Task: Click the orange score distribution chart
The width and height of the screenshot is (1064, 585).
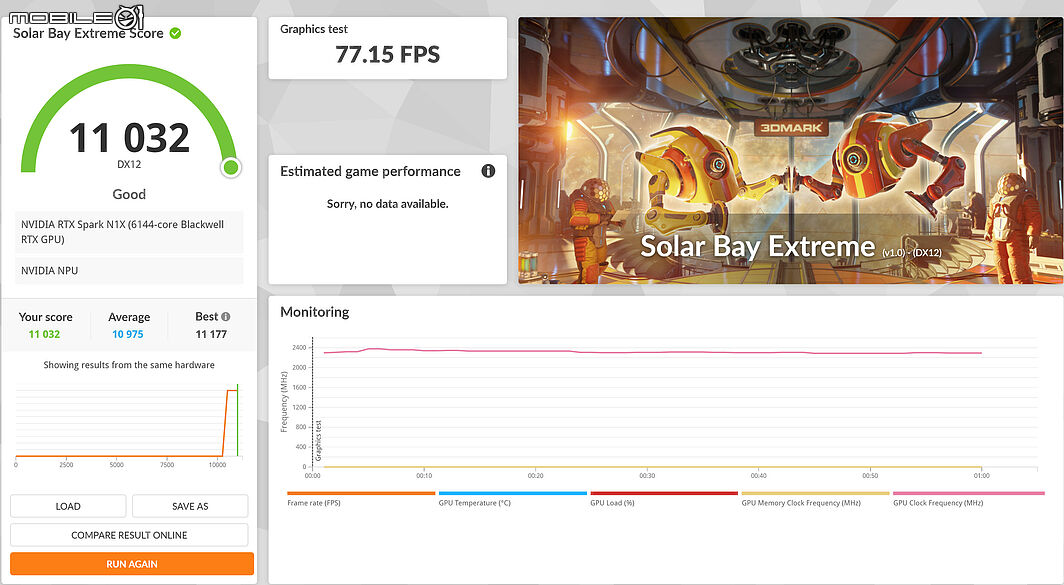Action: (x=128, y=422)
